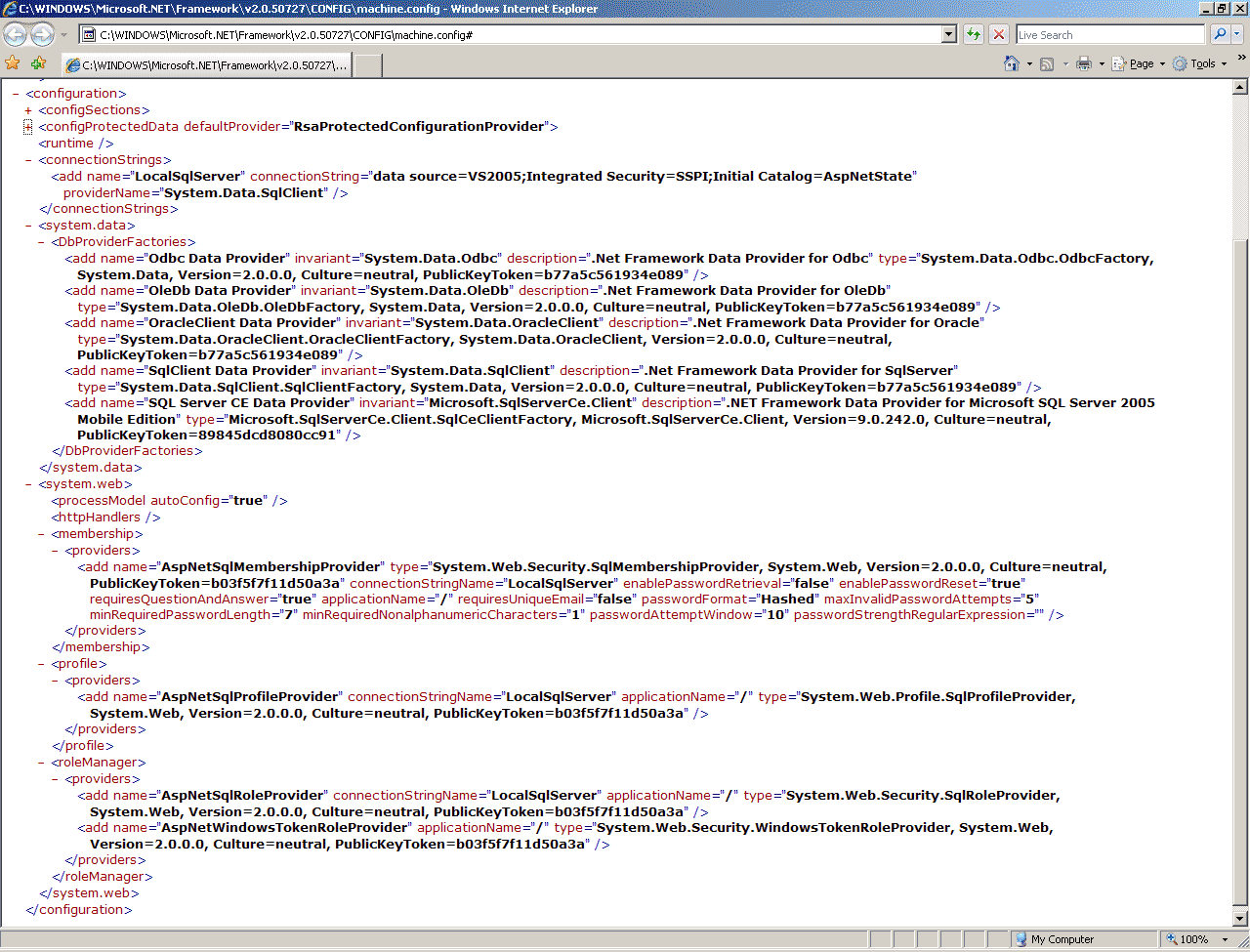Collapse the root configuration node

pos(16,94)
